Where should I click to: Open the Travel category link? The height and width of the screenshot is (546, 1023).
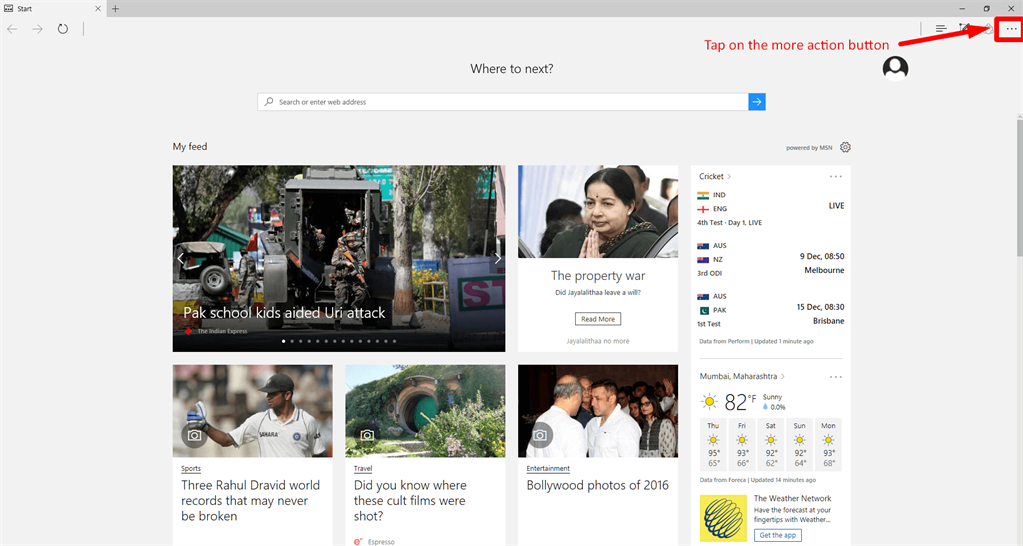363,468
